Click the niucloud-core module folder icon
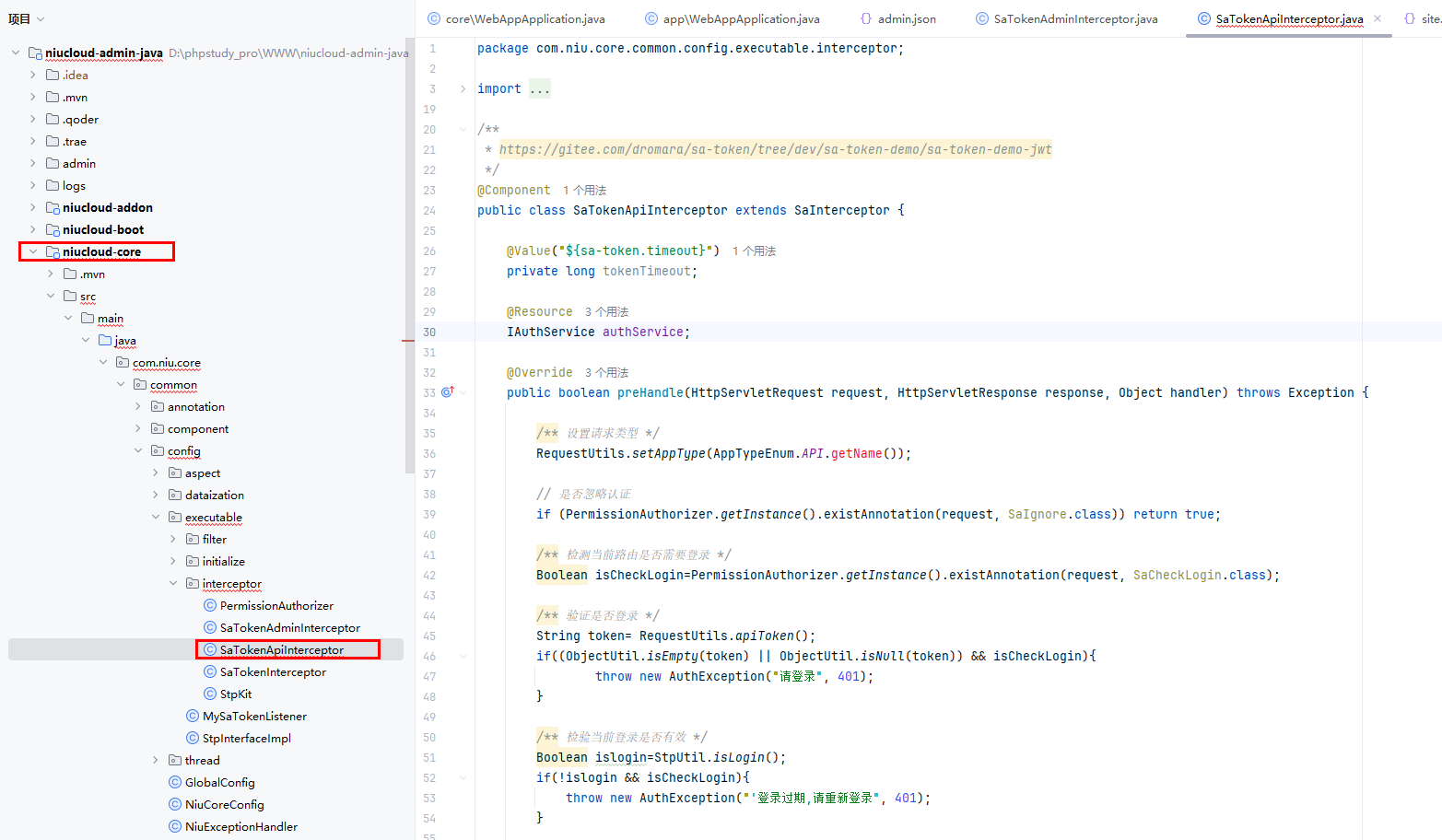1442x840 pixels. click(x=53, y=252)
